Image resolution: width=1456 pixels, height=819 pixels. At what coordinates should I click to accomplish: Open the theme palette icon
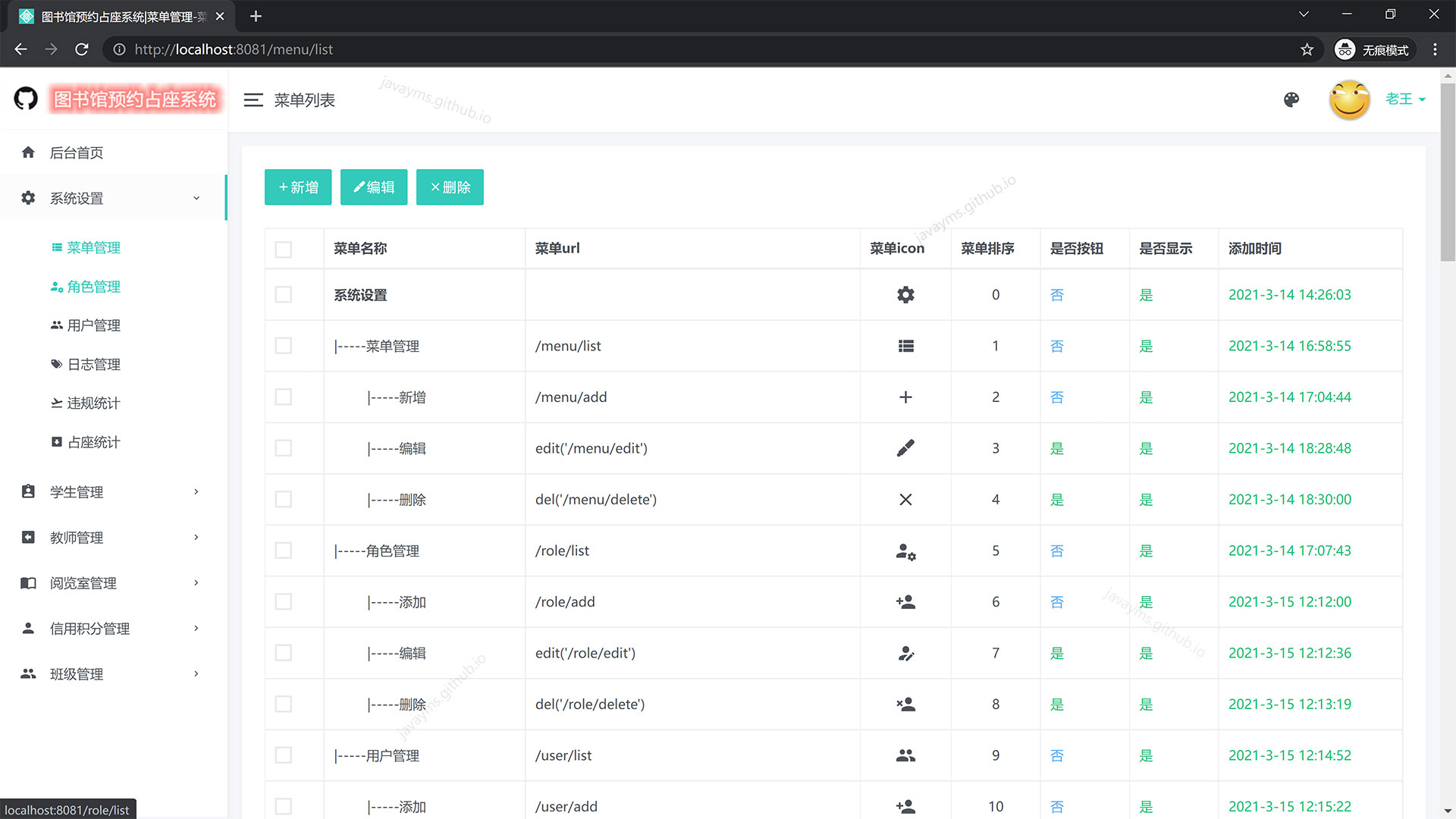click(1291, 100)
